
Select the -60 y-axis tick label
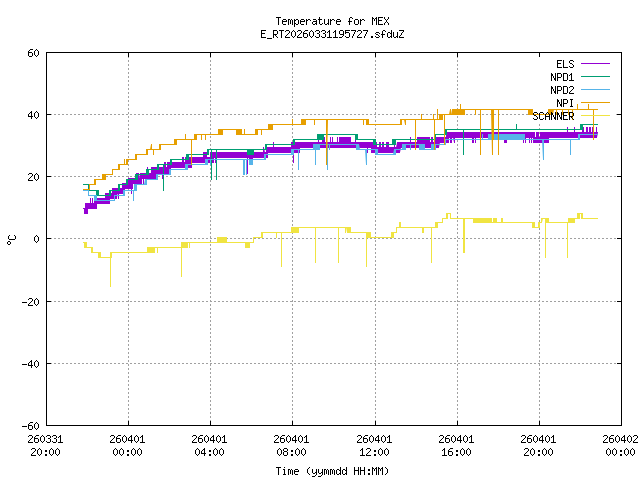click(30, 425)
